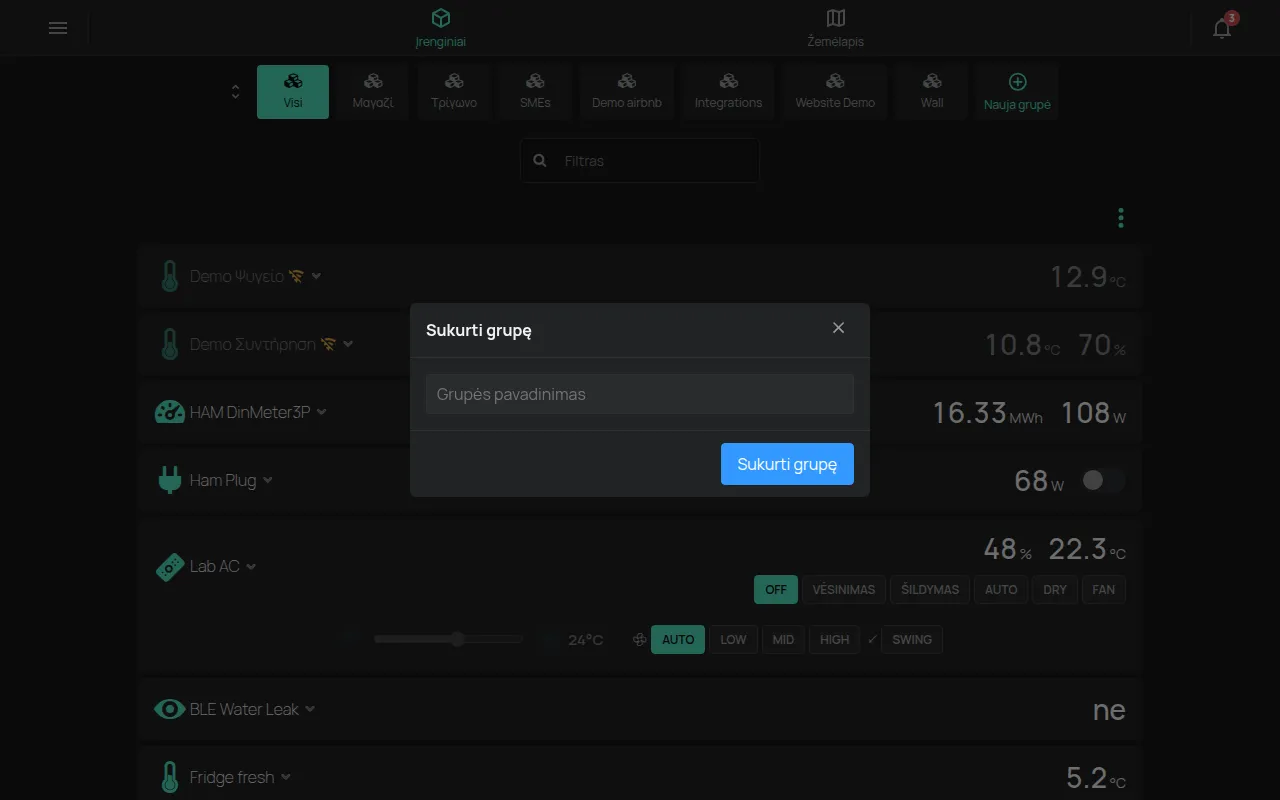Screen dimensions: 1280x800
Task: Open the notifications bell icon
Action: [1222, 28]
